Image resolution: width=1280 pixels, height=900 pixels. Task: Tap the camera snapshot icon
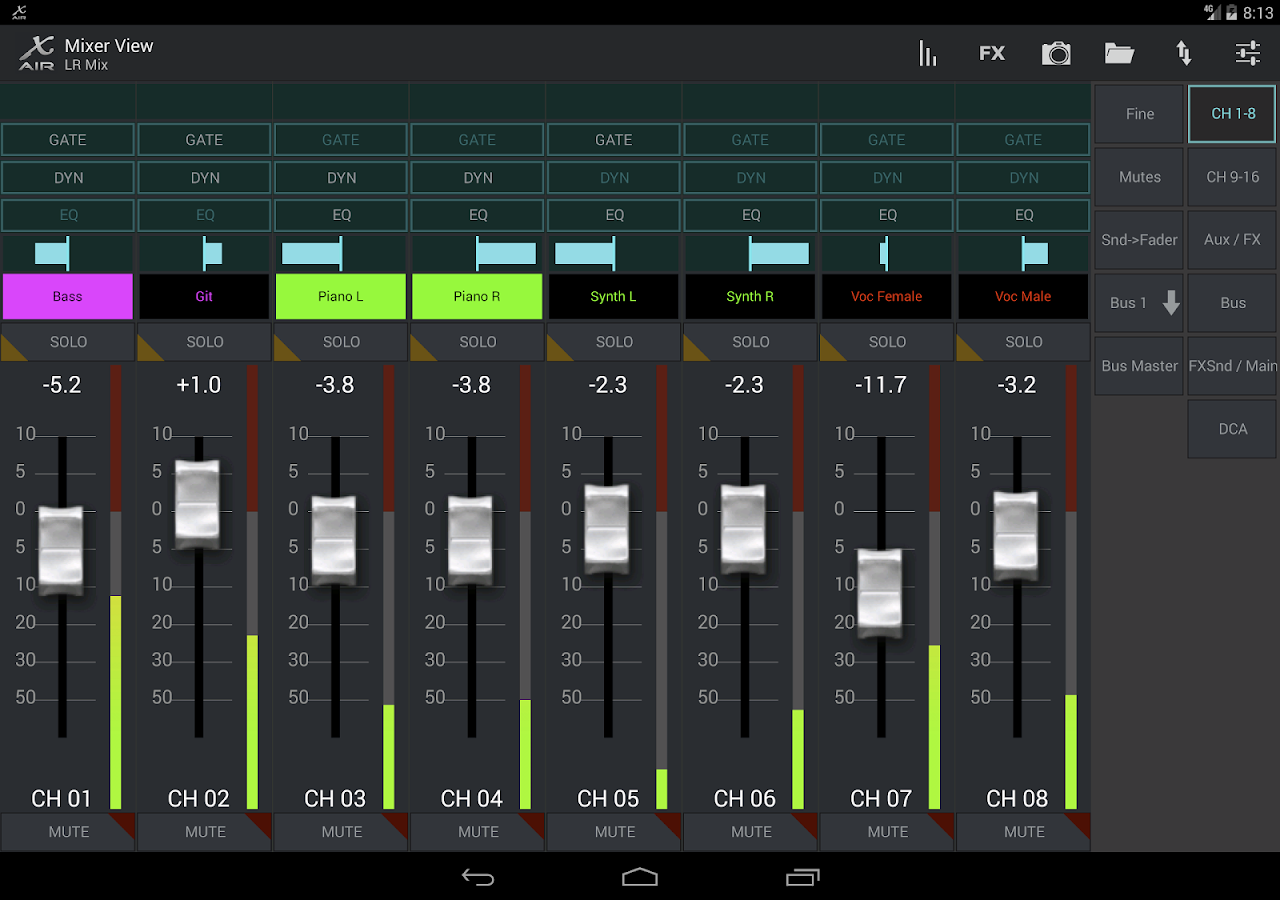[1056, 53]
